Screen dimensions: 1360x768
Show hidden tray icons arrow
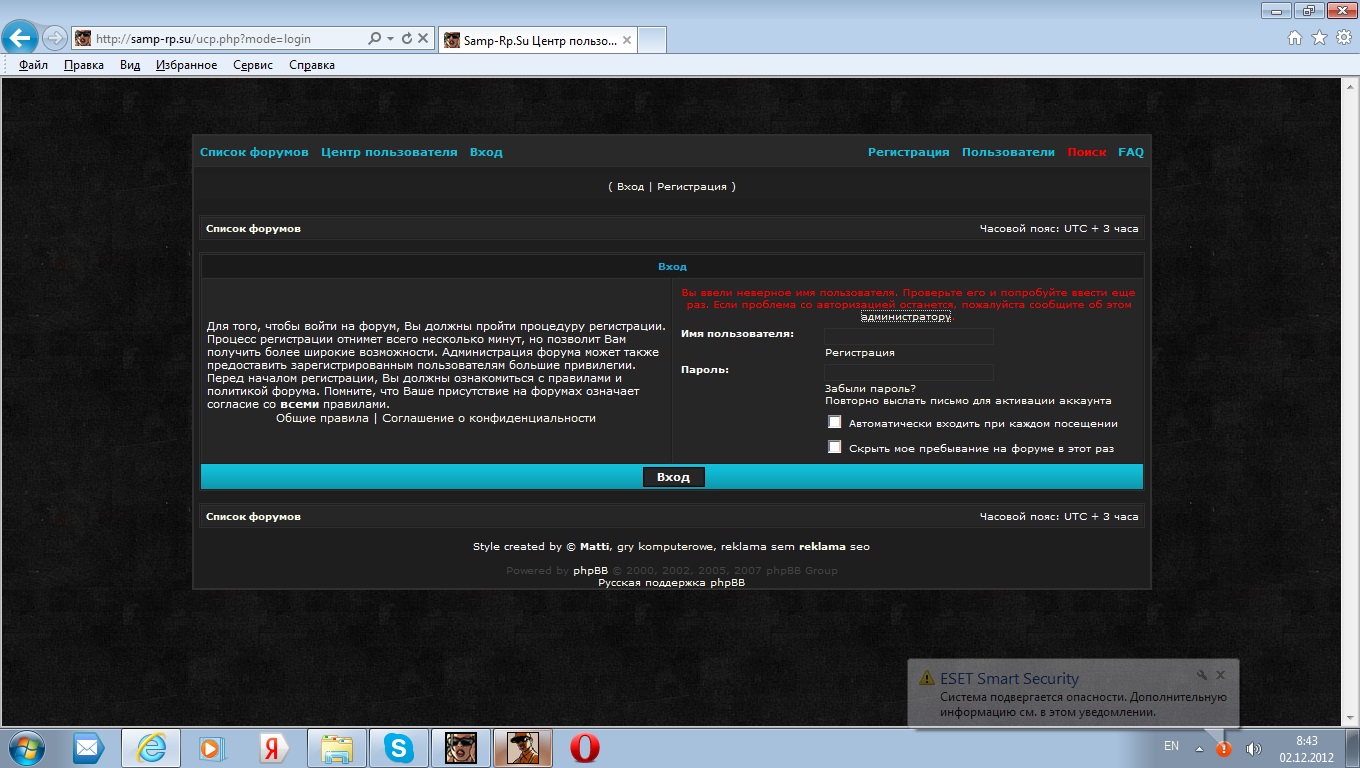(x=1200, y=748)
